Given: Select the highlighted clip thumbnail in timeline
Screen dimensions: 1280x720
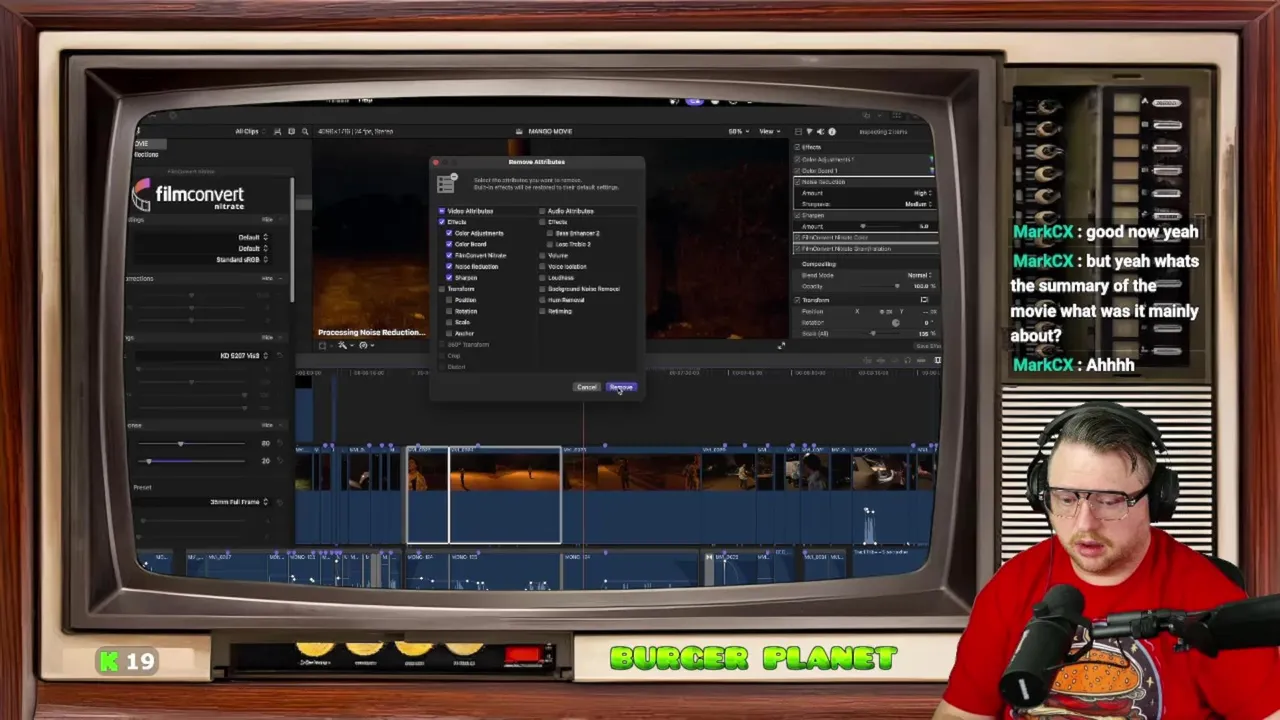Looking at the screenshot, I should click(x=485, y=496).
